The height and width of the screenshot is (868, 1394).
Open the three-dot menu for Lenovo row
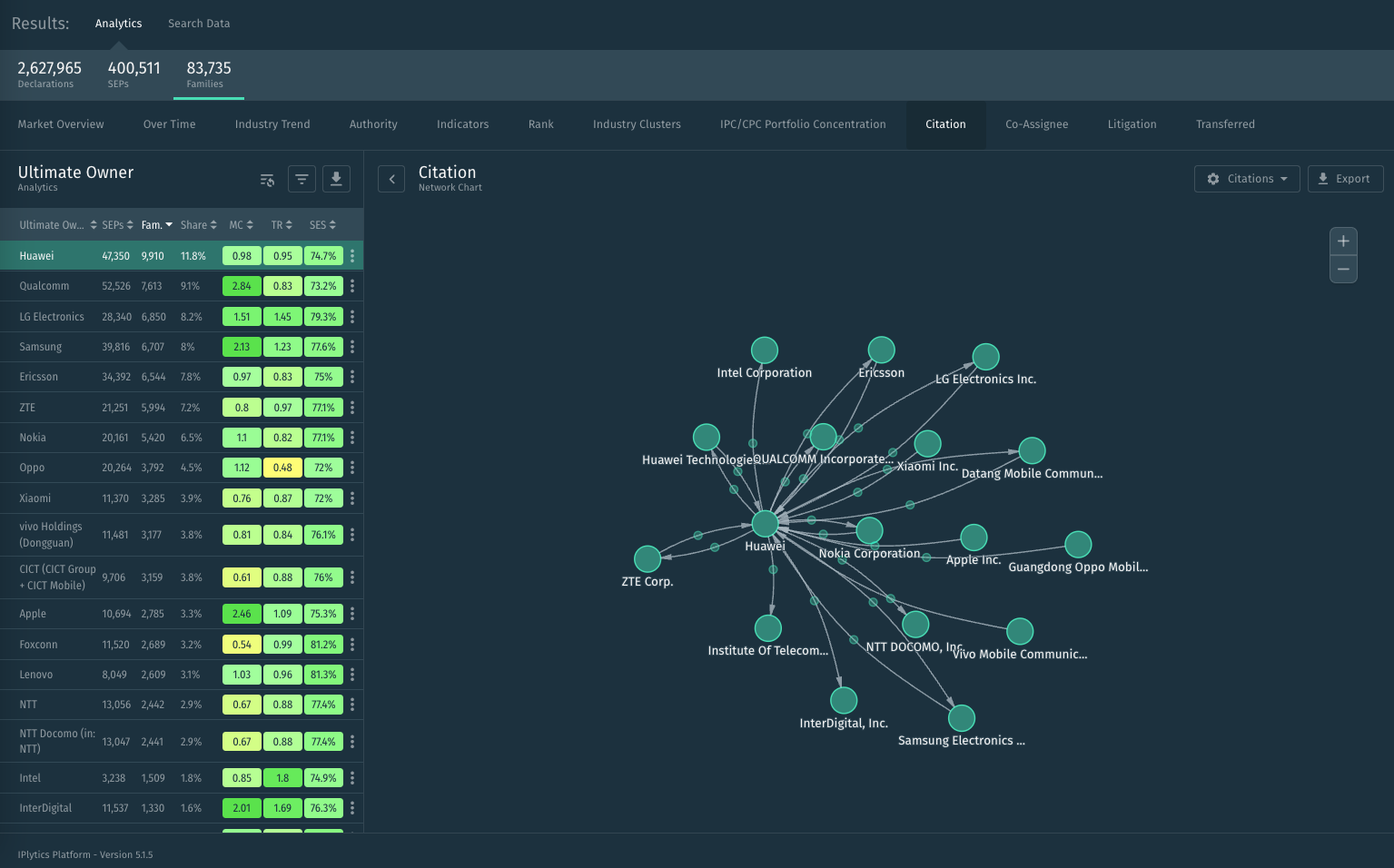click(352, 675)
